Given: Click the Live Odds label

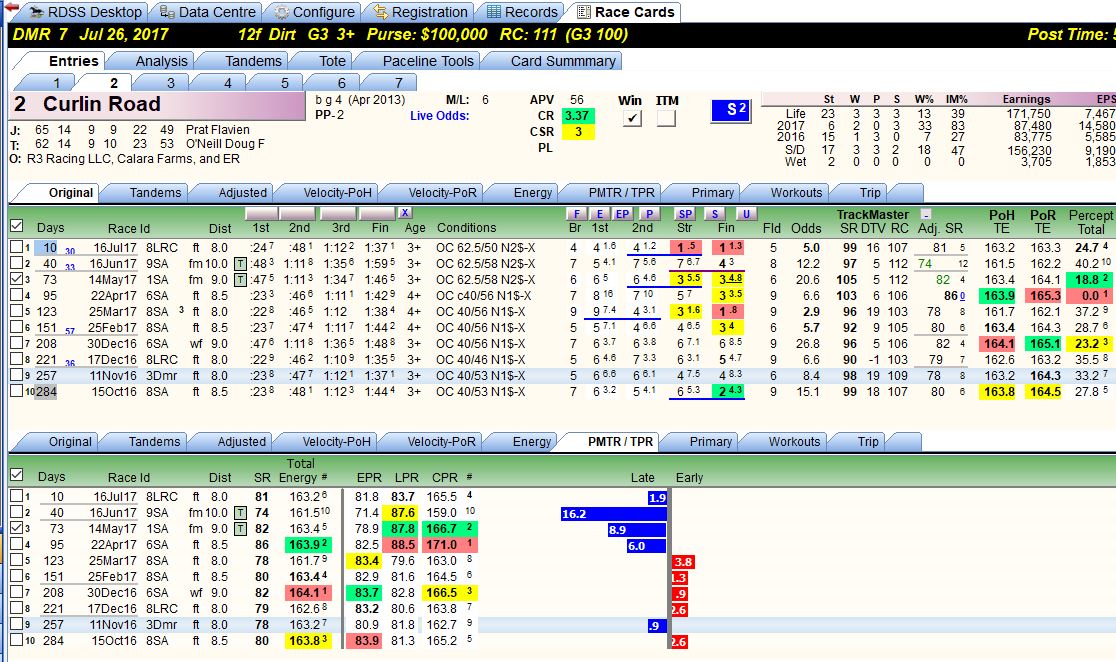Looking at the screenshot, I should [x=439, y=115].
